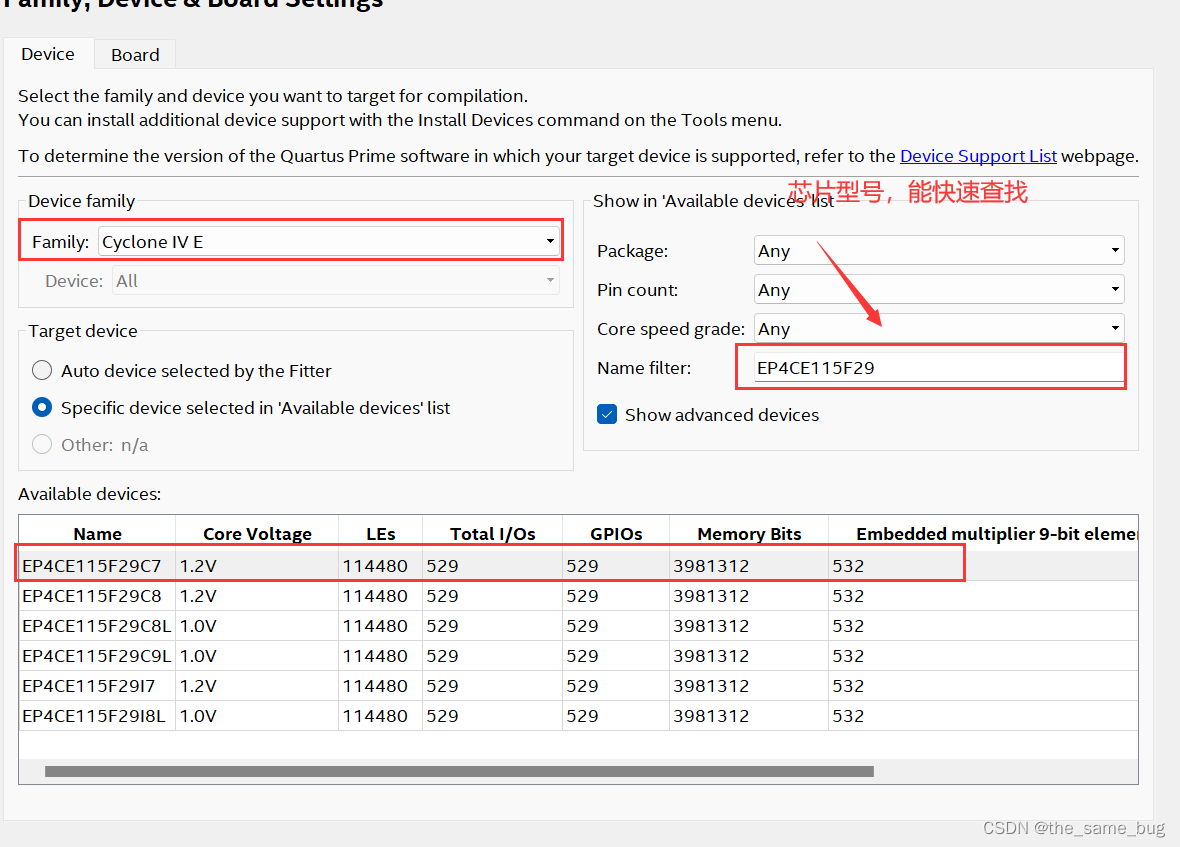This screenshot has width=1180, height=847.
Task: Click the Name filter input field
Action: [938, 368]
